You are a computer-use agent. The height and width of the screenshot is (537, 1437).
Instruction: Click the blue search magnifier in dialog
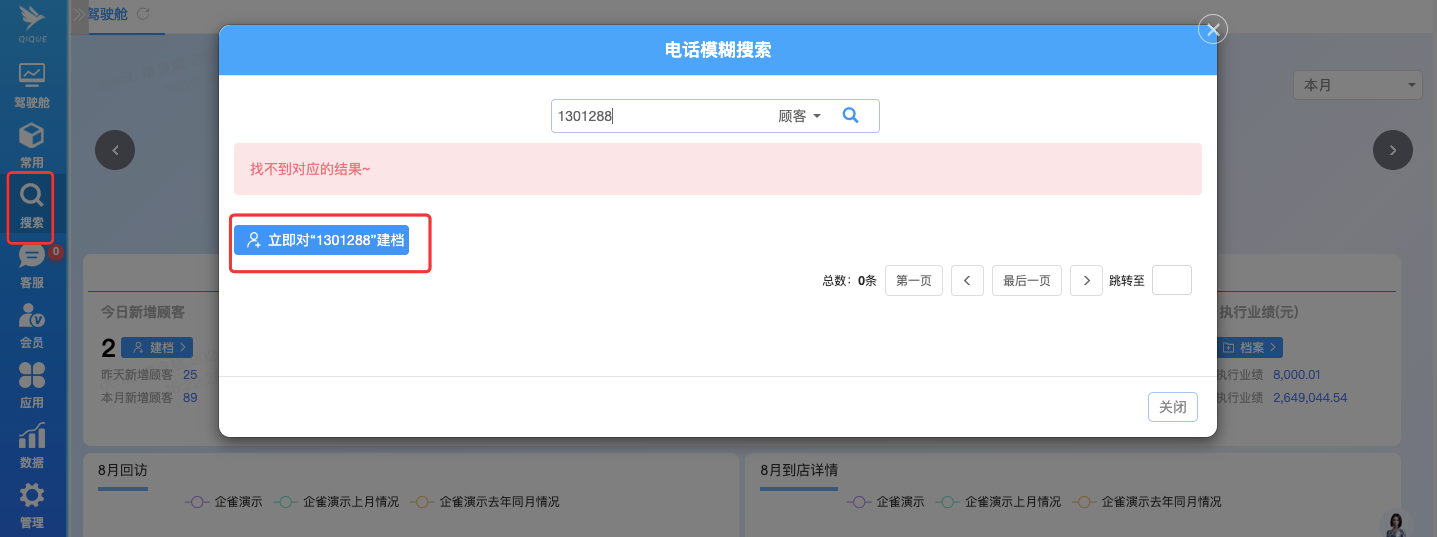click(x=851, y=116)
